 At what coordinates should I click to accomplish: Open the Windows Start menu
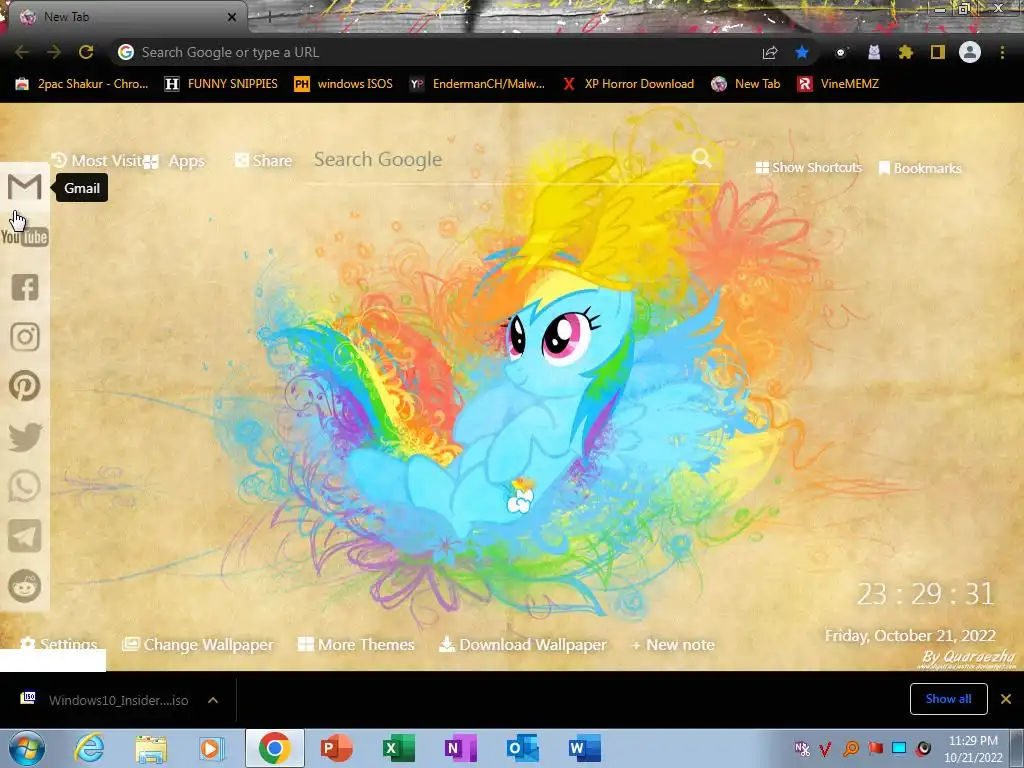click(x=26, y=748)
